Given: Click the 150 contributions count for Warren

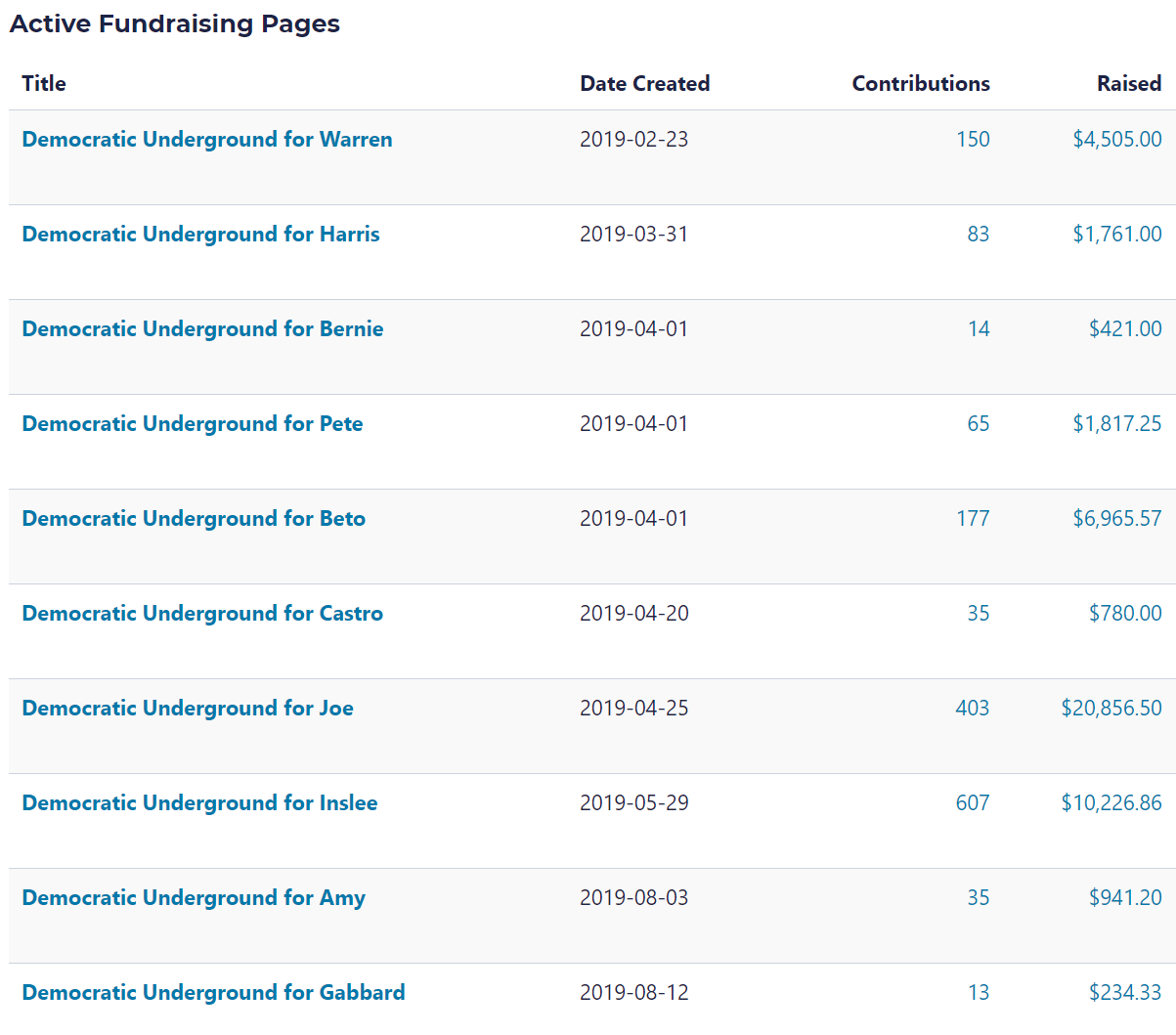Looking at the screenshot, I should pos(973,140).
